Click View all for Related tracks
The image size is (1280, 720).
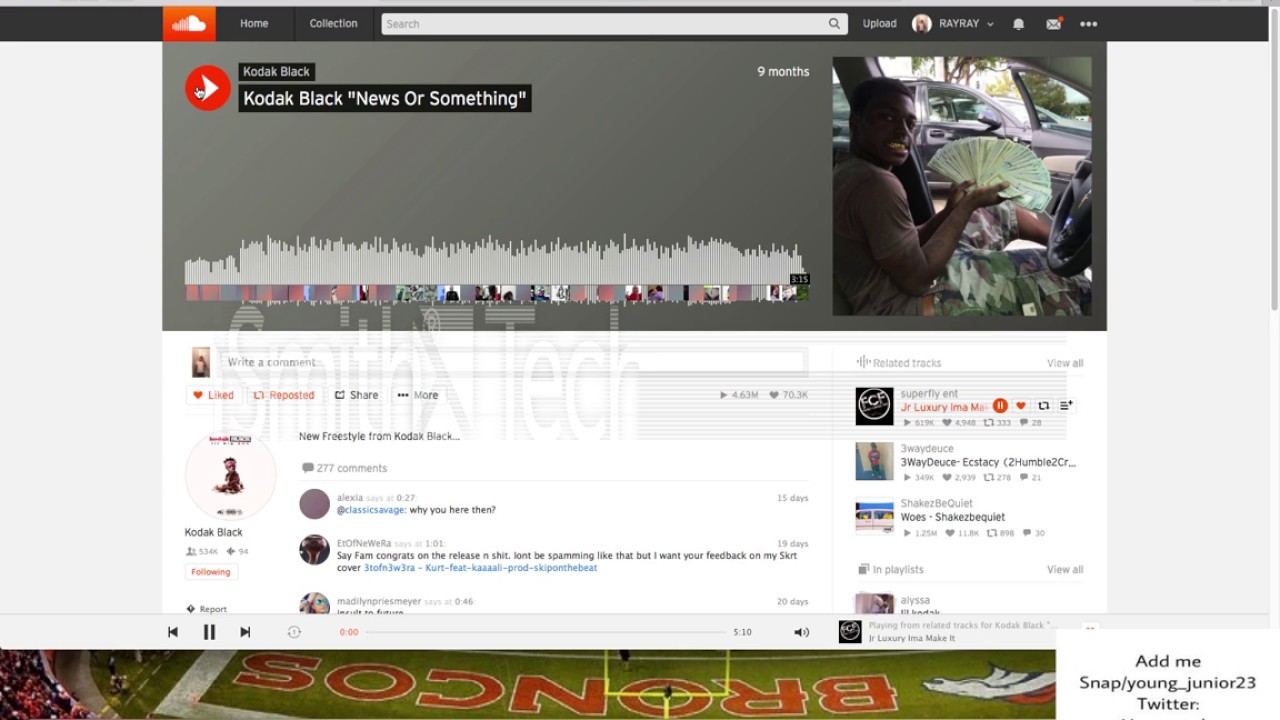[1064, 363]
